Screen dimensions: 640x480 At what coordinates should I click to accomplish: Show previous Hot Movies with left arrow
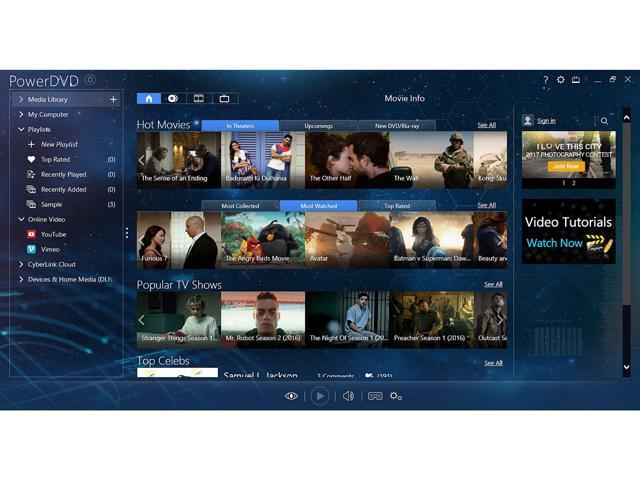(141, 160)
